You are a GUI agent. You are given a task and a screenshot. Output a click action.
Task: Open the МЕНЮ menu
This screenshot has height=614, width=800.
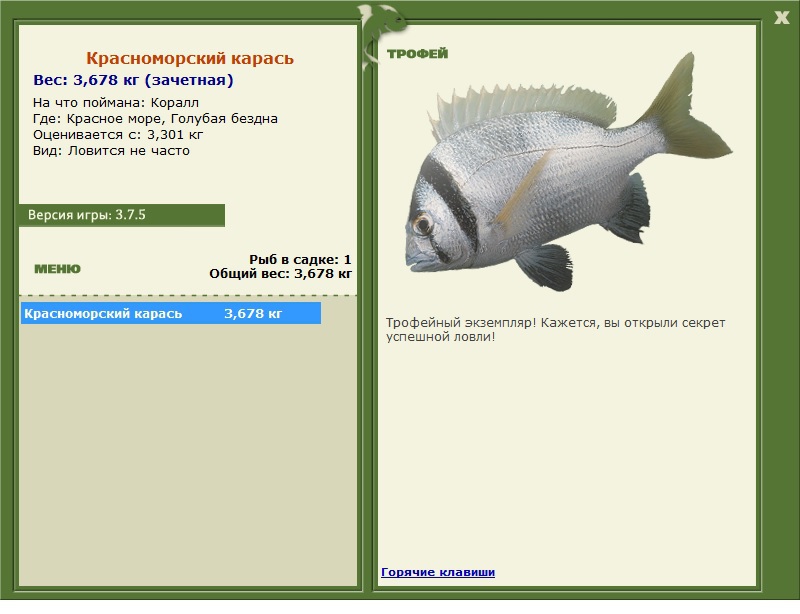[x=57, y=269]
